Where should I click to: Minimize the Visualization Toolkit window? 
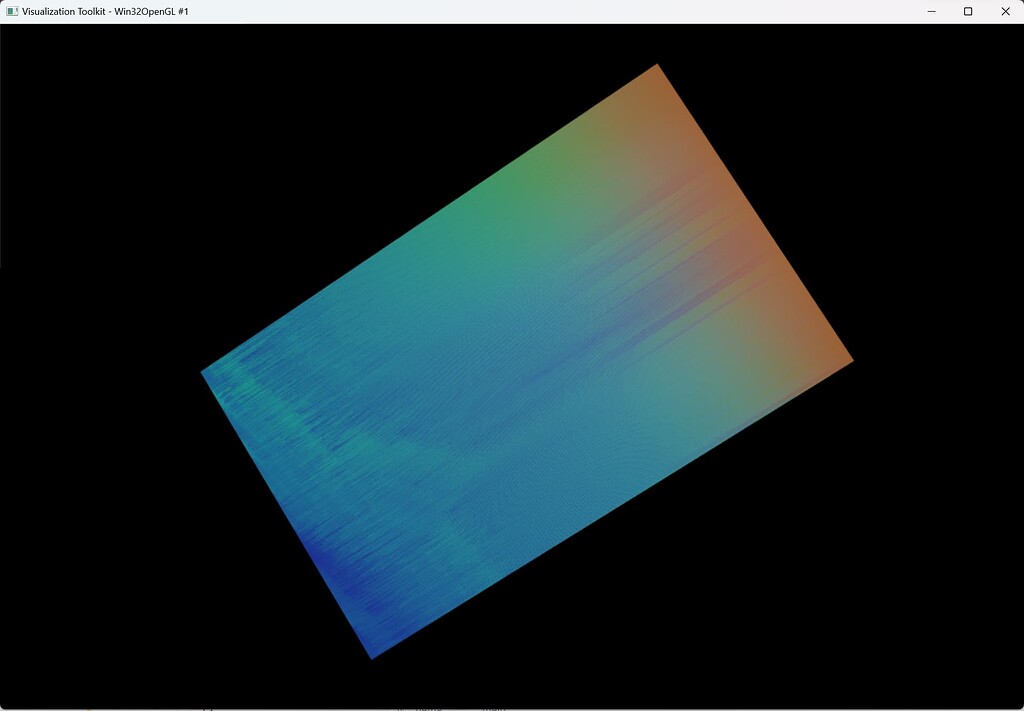[x=931, y=11]
